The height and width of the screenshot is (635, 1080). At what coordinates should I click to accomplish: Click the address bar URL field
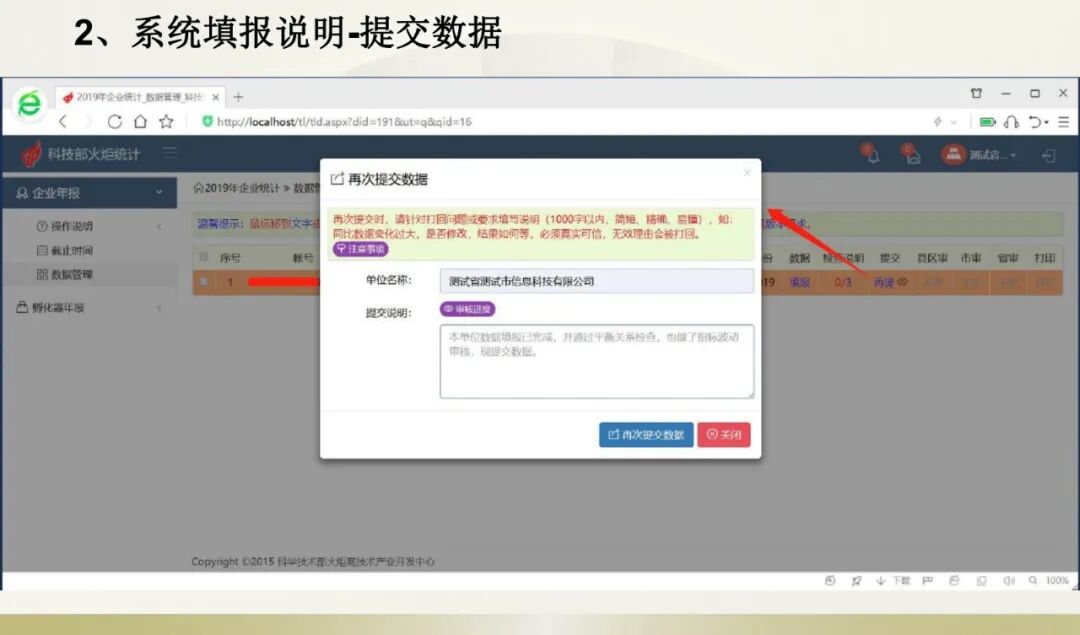[344, 122]
